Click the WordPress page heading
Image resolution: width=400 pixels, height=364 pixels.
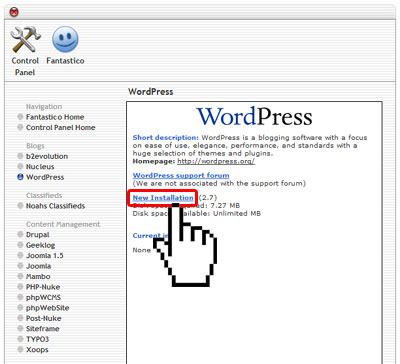151,92
